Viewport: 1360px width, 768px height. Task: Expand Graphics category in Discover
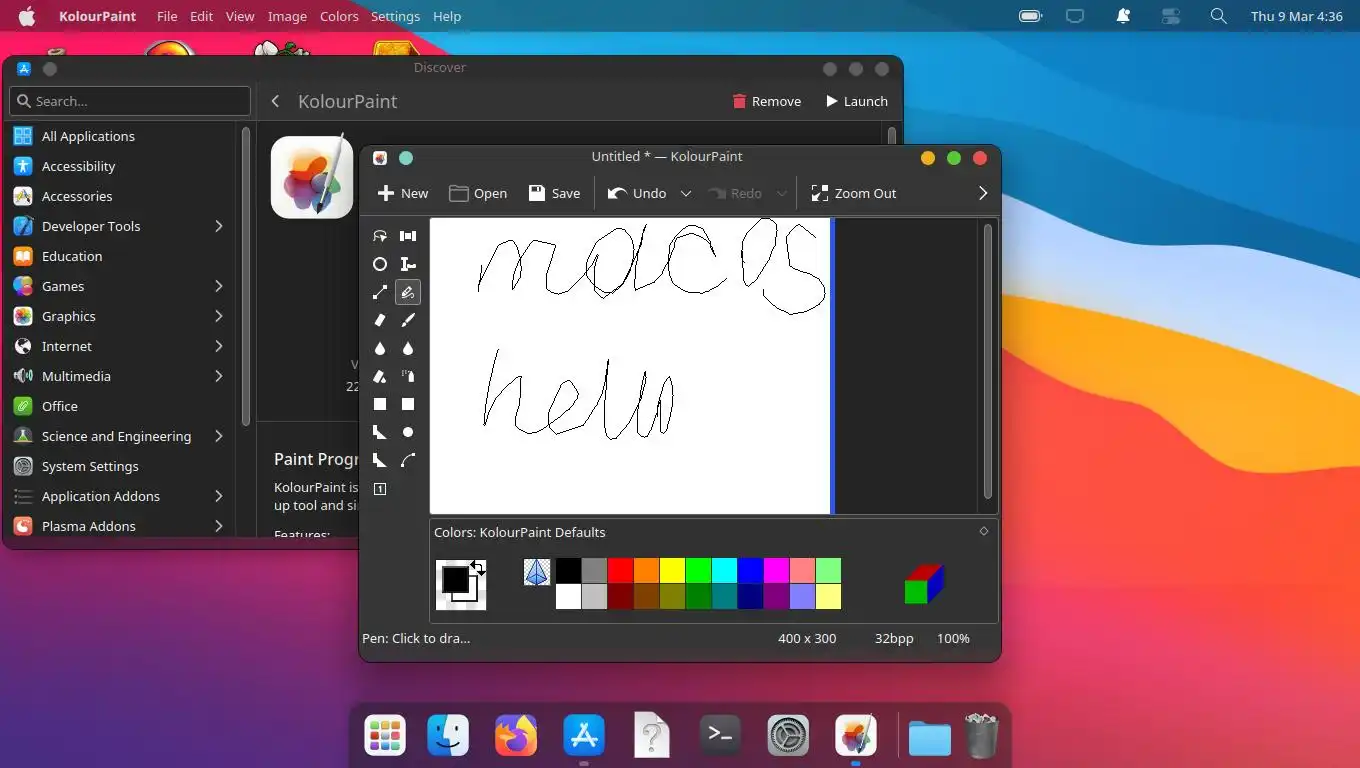(x=218, y=316)
